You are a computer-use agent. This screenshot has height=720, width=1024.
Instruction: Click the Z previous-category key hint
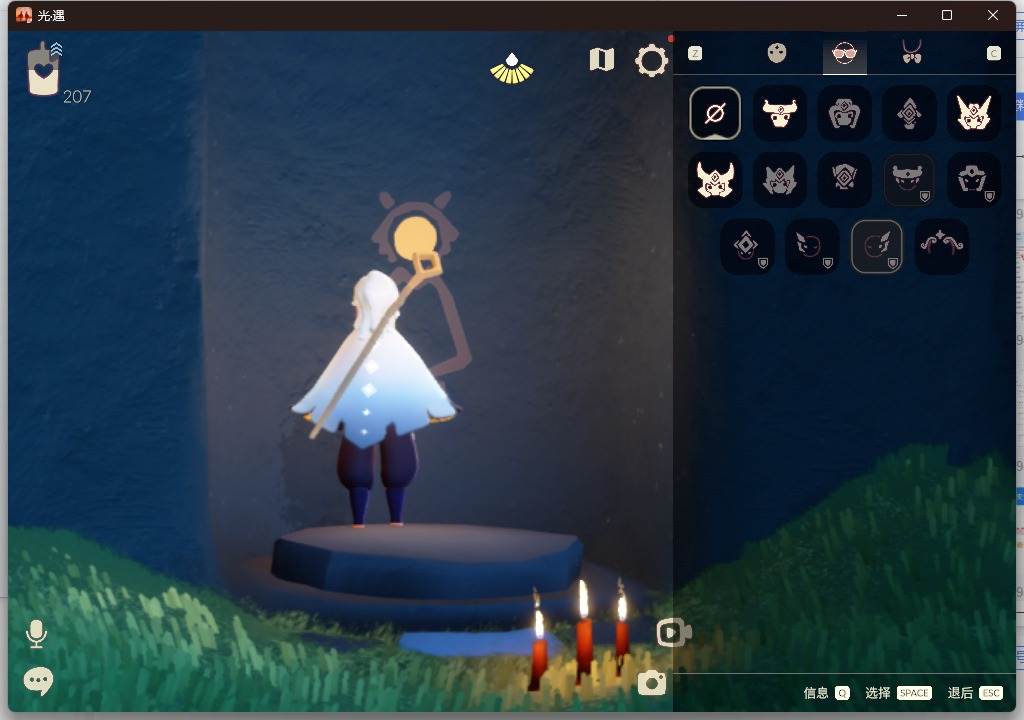pyautogui.click(x=695, y=54)
